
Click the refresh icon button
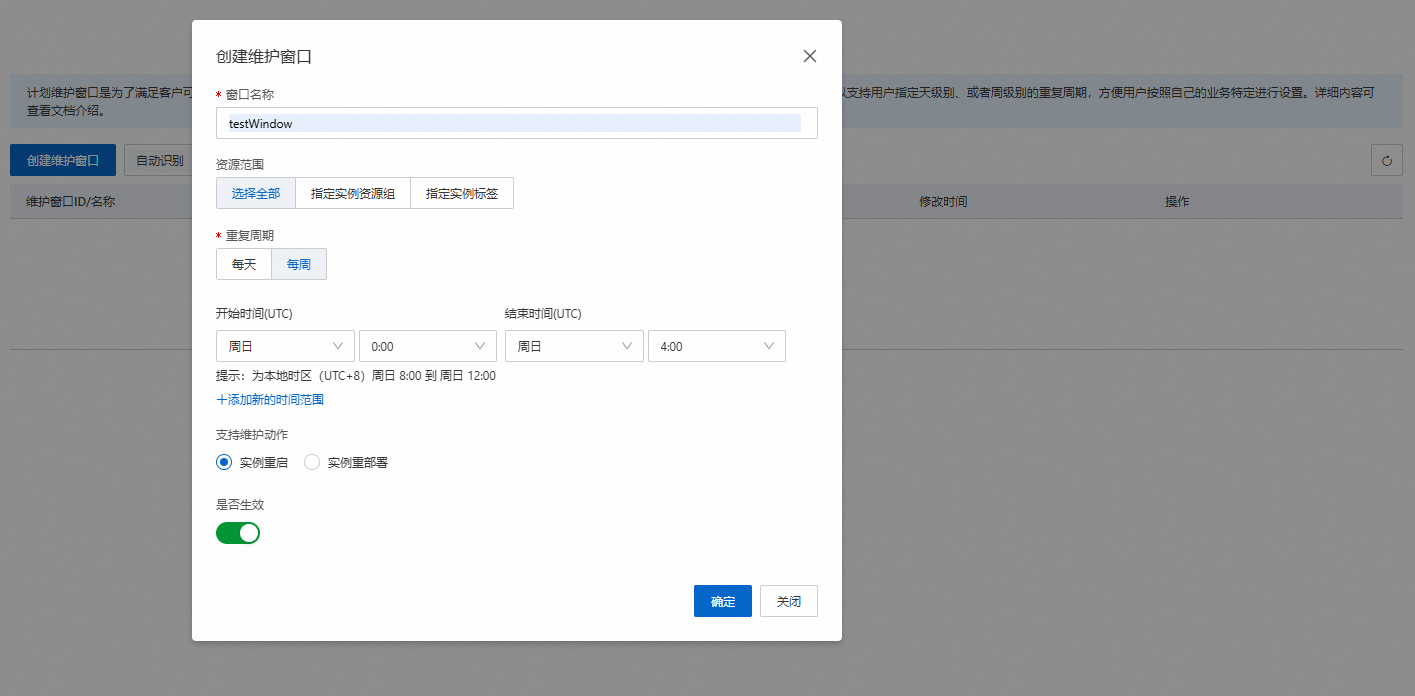tap(1386, 160)
